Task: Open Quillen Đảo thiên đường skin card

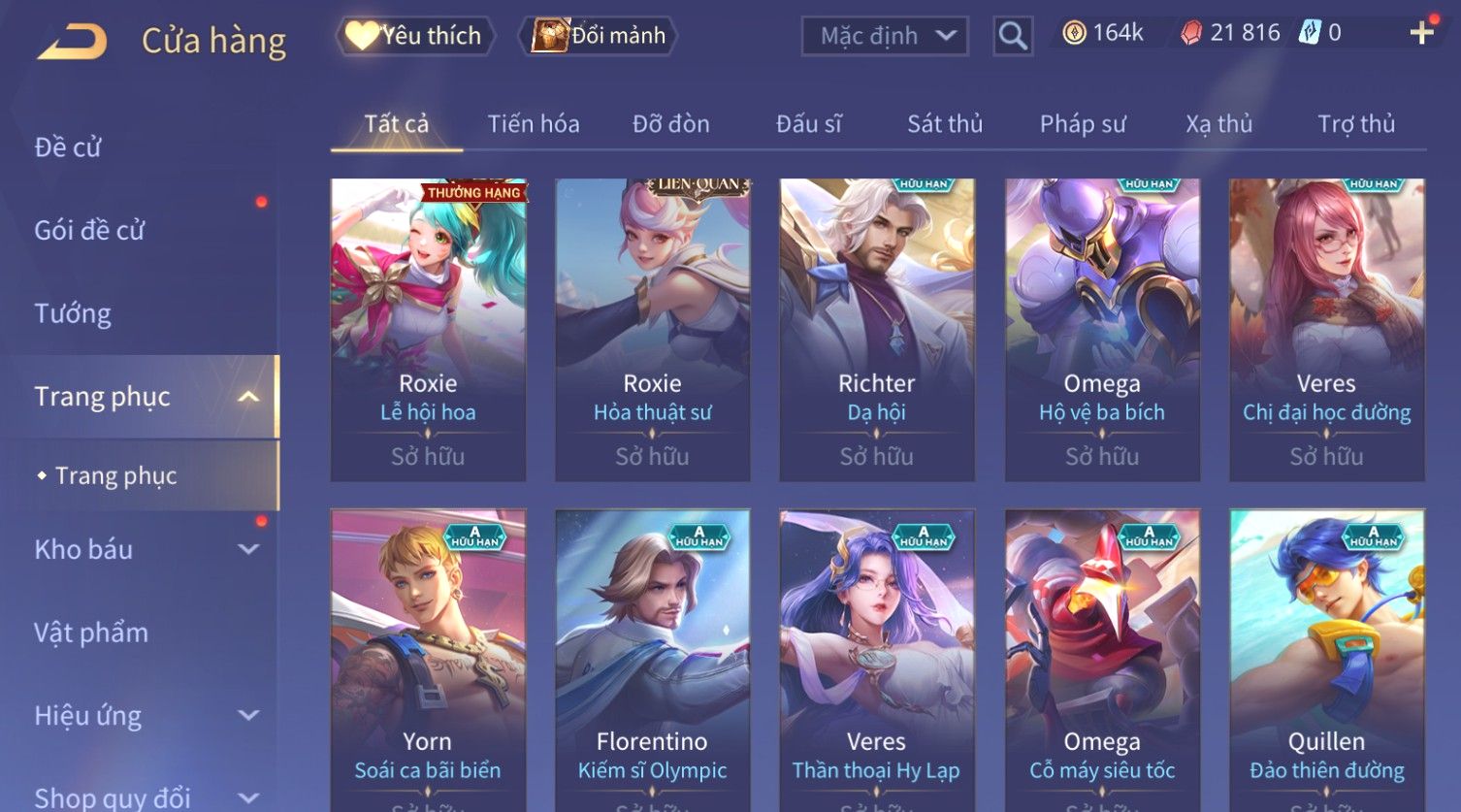Action: 1326,660
